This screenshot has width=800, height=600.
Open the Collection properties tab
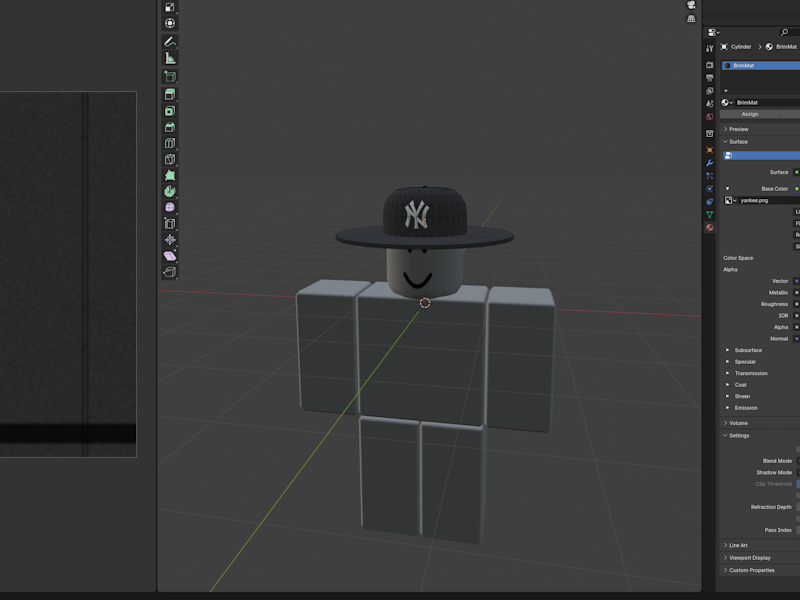(x=709, y=134)
